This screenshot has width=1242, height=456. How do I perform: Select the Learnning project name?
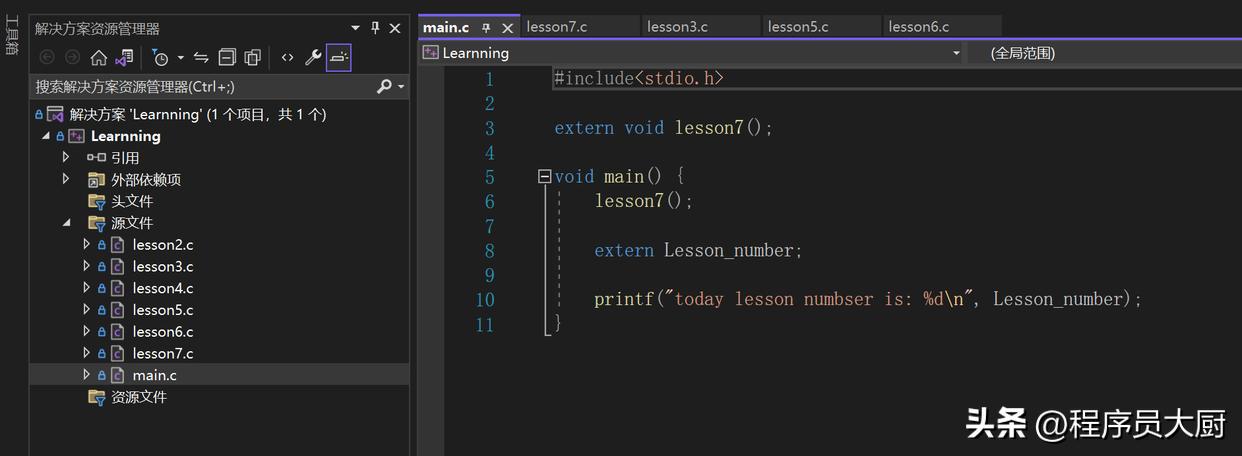125,136
